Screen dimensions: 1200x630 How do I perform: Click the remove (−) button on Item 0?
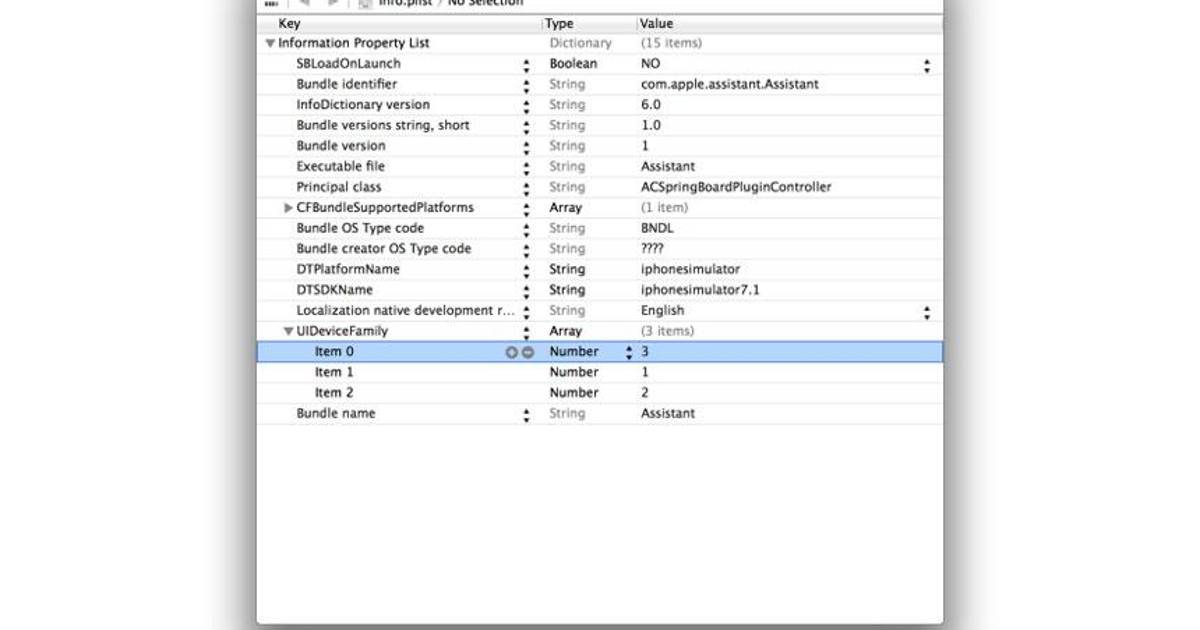click(527, 352)
